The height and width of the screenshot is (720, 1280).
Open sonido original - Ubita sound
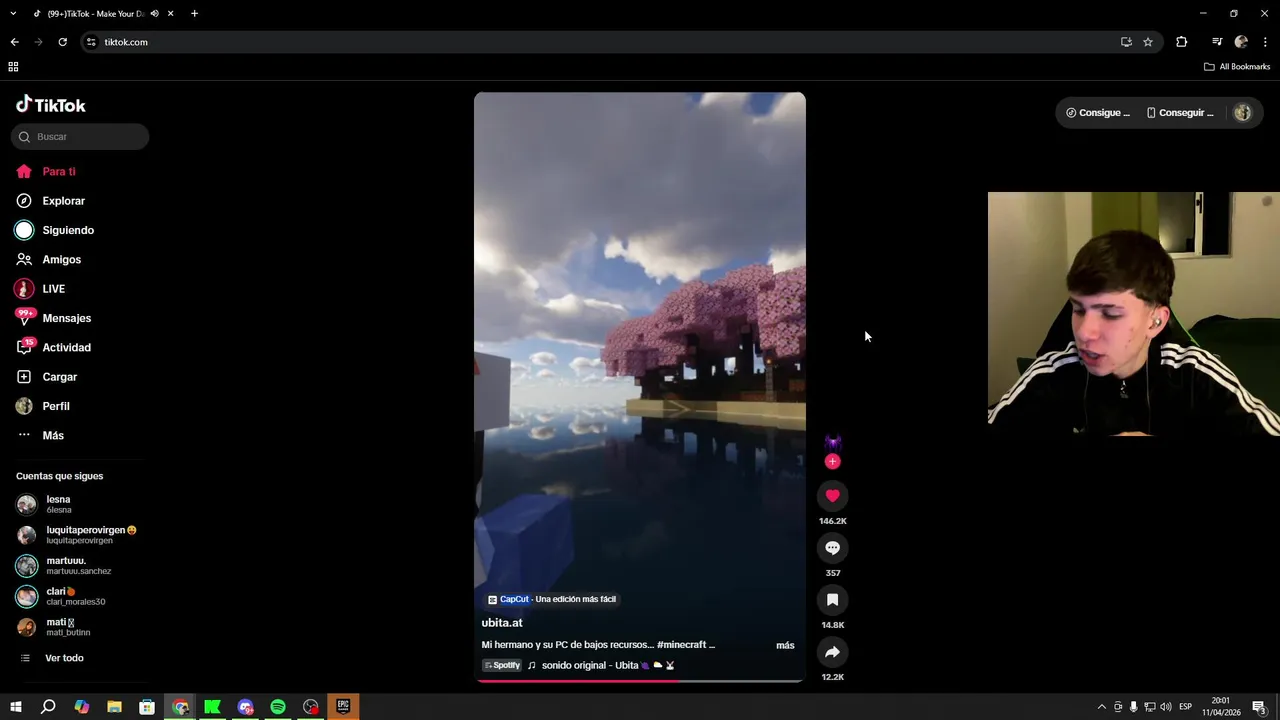click(x=608, y=666)
